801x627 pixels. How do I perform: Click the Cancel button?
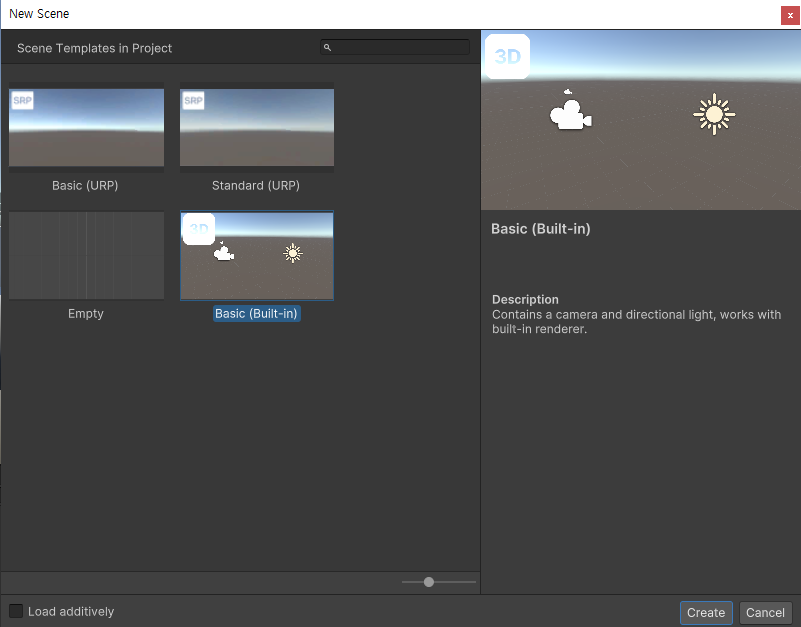pos(765,613)
